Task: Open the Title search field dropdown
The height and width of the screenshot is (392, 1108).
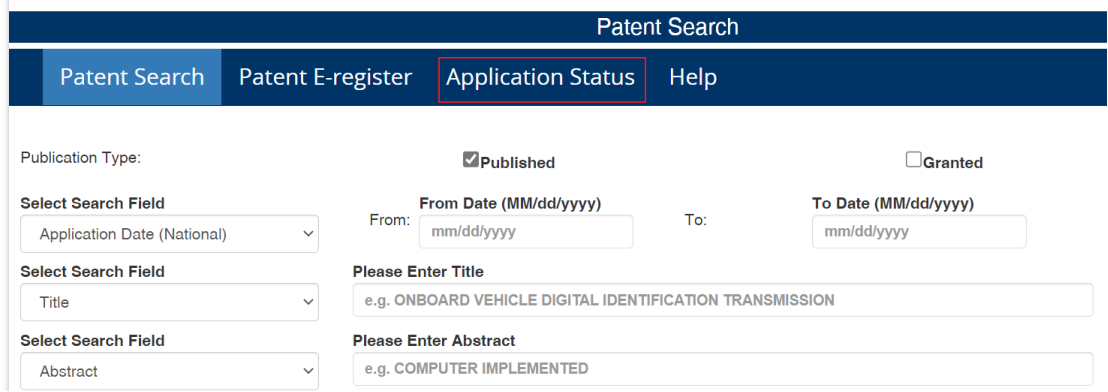Action: pyautogui.click(x=170, y=302)
